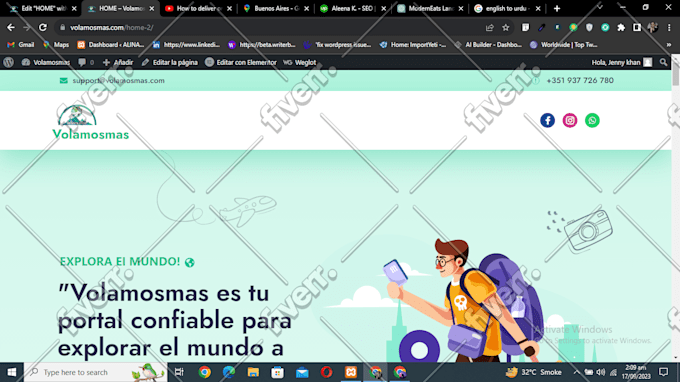Open the Facebook social icon
This screenshot has height=382, width=680.
(547, 120)
